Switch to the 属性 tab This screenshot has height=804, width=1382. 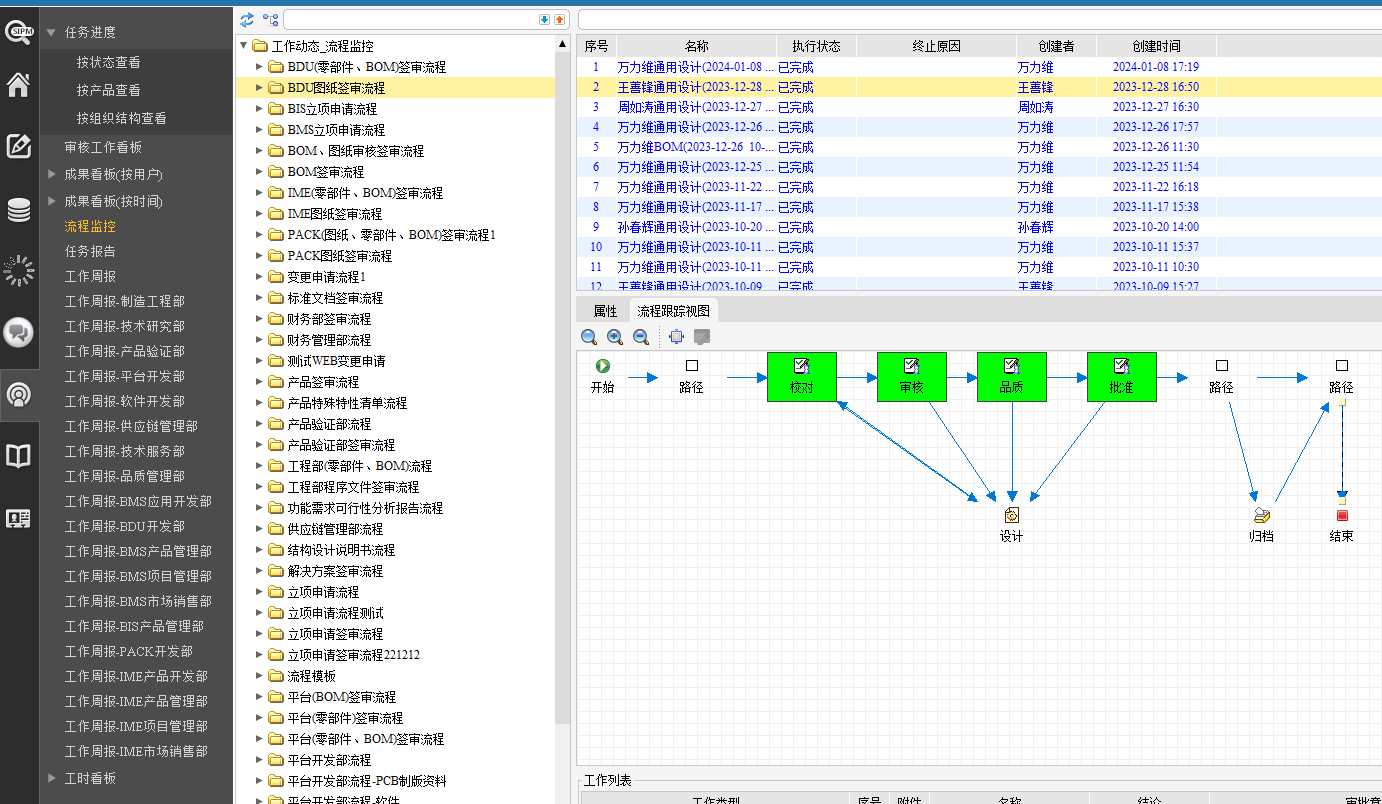click(605, 311)
